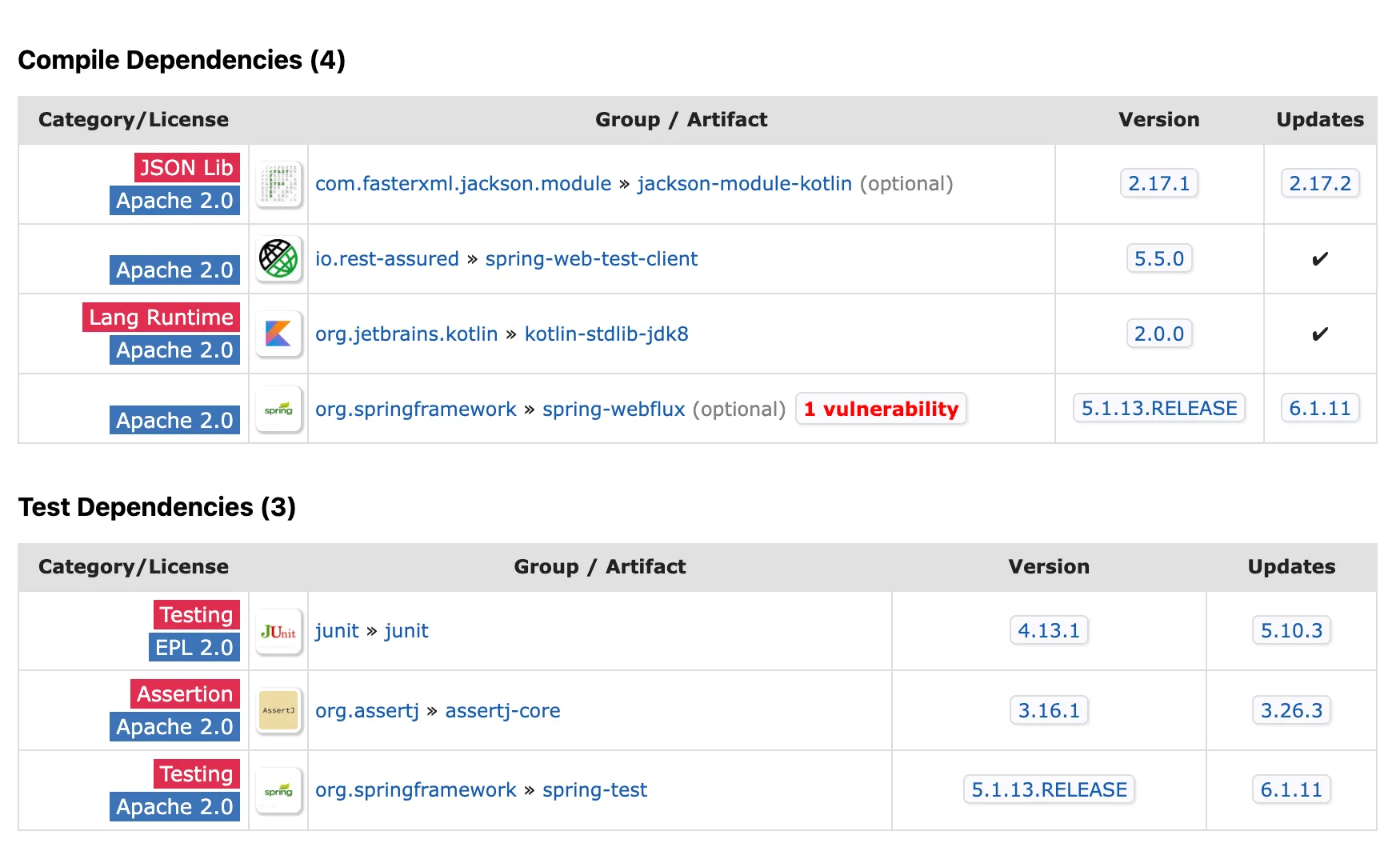Click the Spring icon beside spring-webflux
Image resolution: width=1400 pixels, height=867 pixels.
pos(278,409)
